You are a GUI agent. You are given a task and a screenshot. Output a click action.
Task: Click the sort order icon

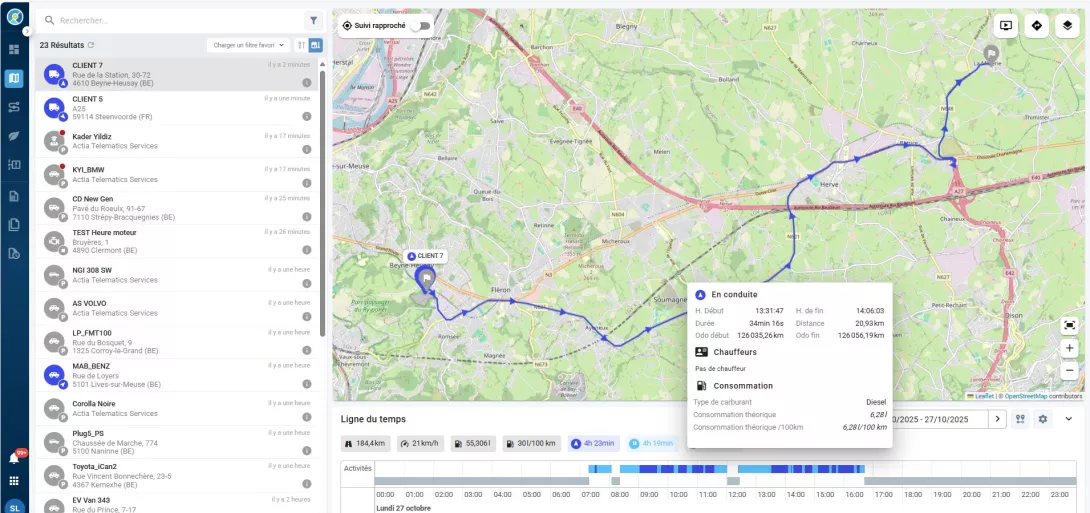pos(302,45)
